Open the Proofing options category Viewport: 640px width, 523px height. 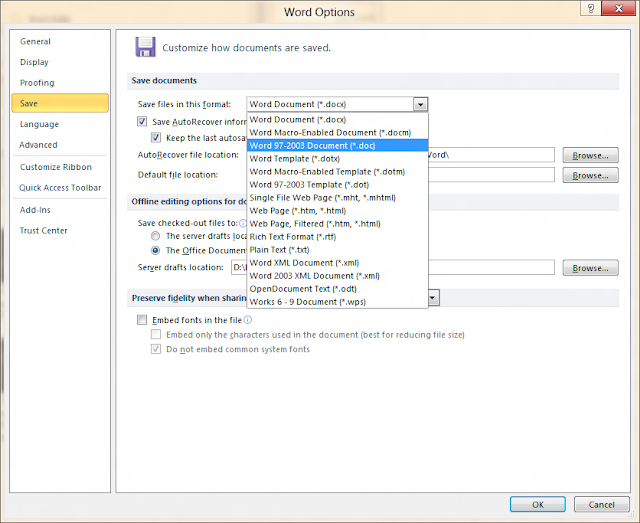60,83
